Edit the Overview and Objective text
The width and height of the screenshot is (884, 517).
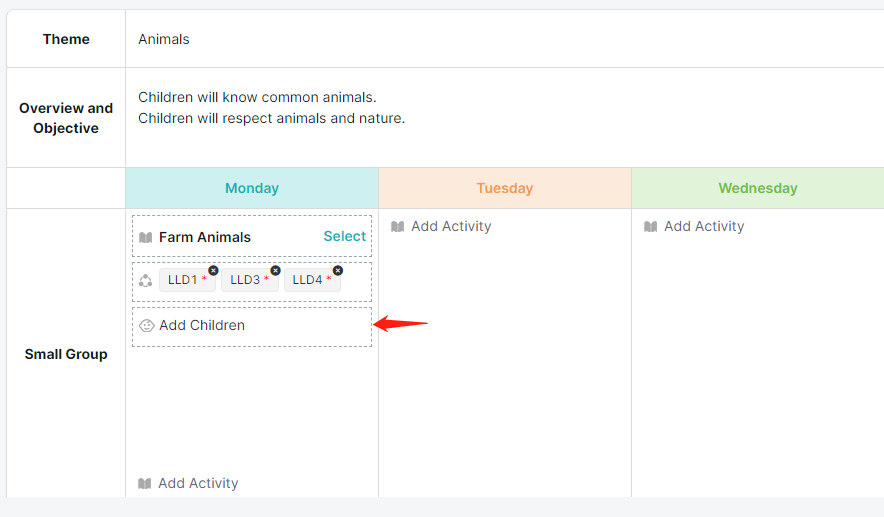505,118
